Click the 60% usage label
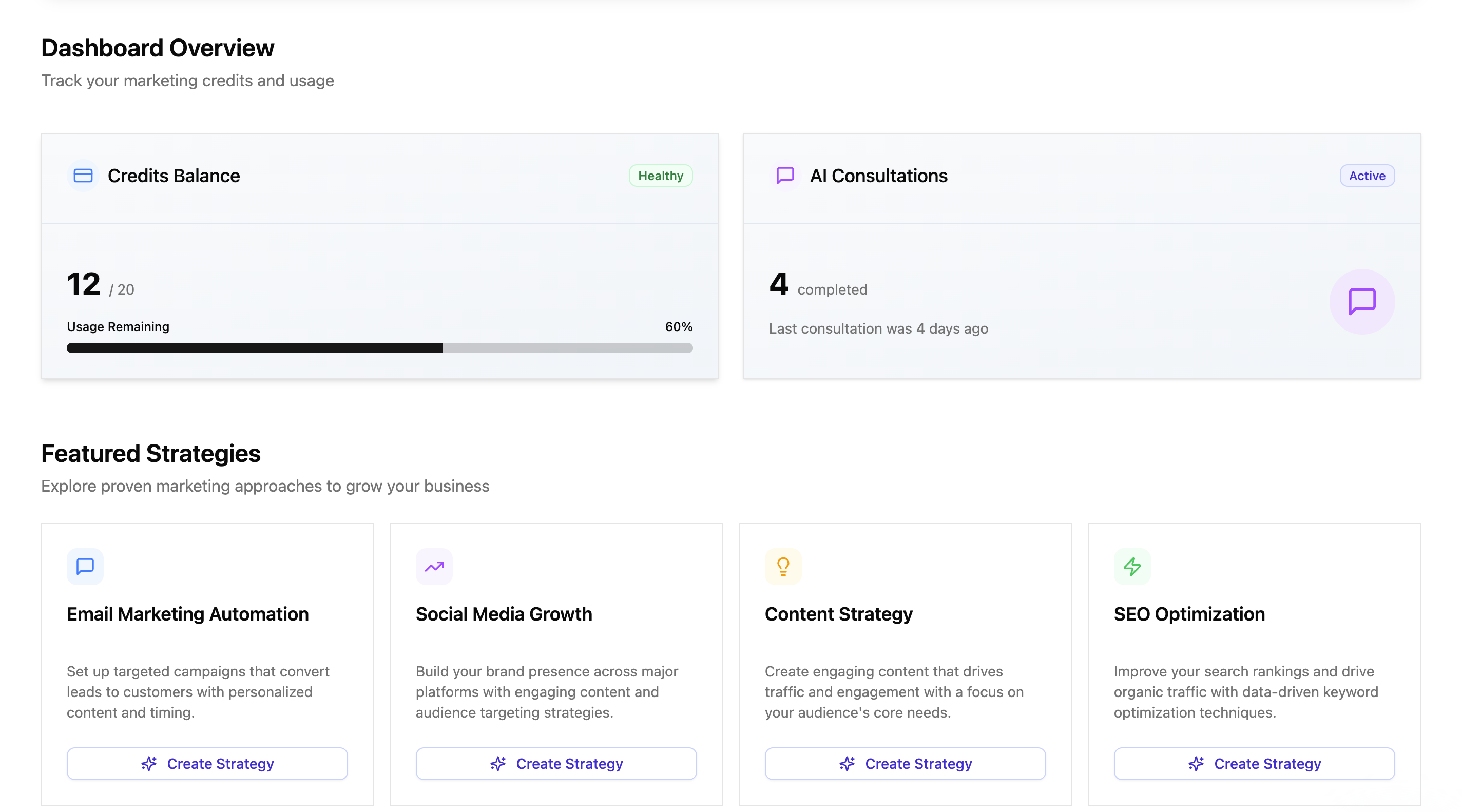This screenshot has width=1462, height=812. pos(678,326)
